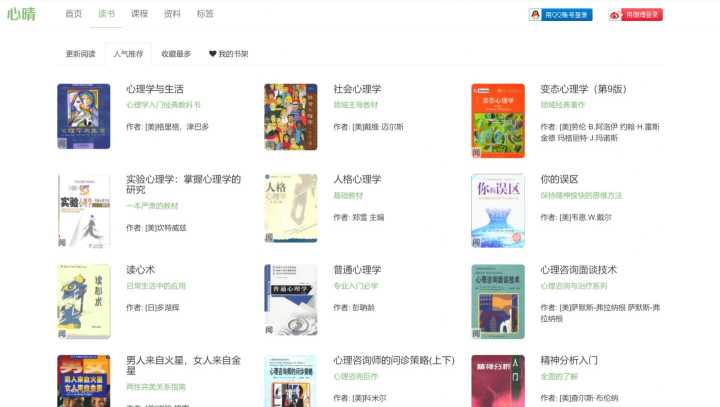Click the 精神分析入门 title link

(x=569, y=360)
